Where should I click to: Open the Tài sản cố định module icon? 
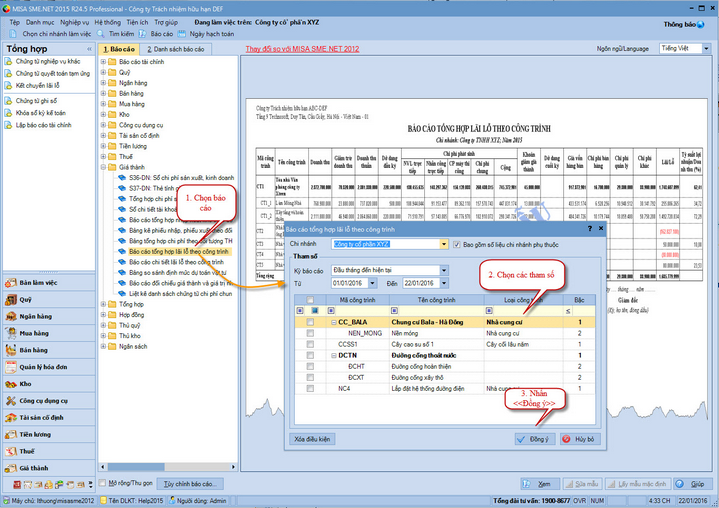point(11,418)
